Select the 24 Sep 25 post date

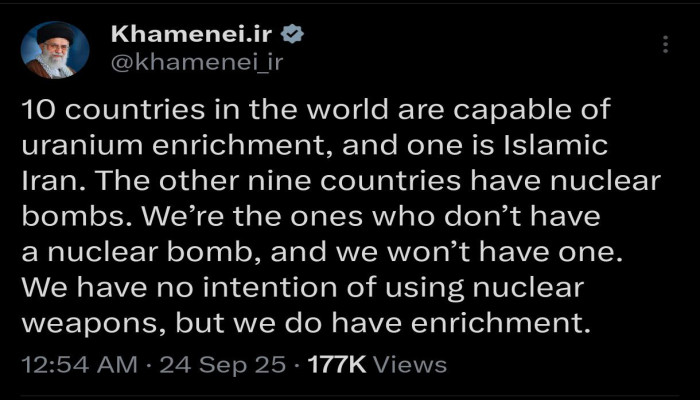tap(222, 365)
